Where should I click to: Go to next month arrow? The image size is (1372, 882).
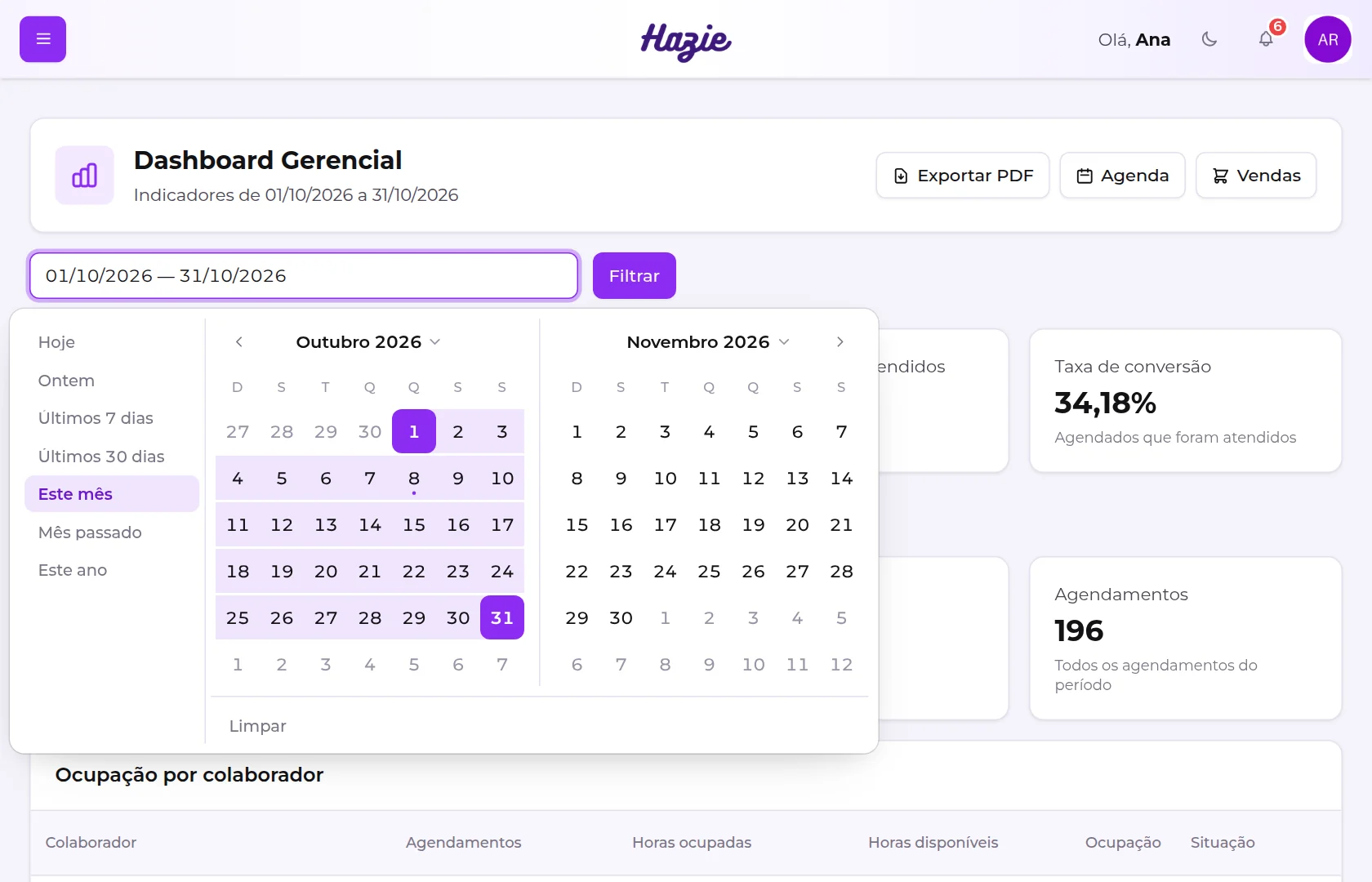point(840,342)
